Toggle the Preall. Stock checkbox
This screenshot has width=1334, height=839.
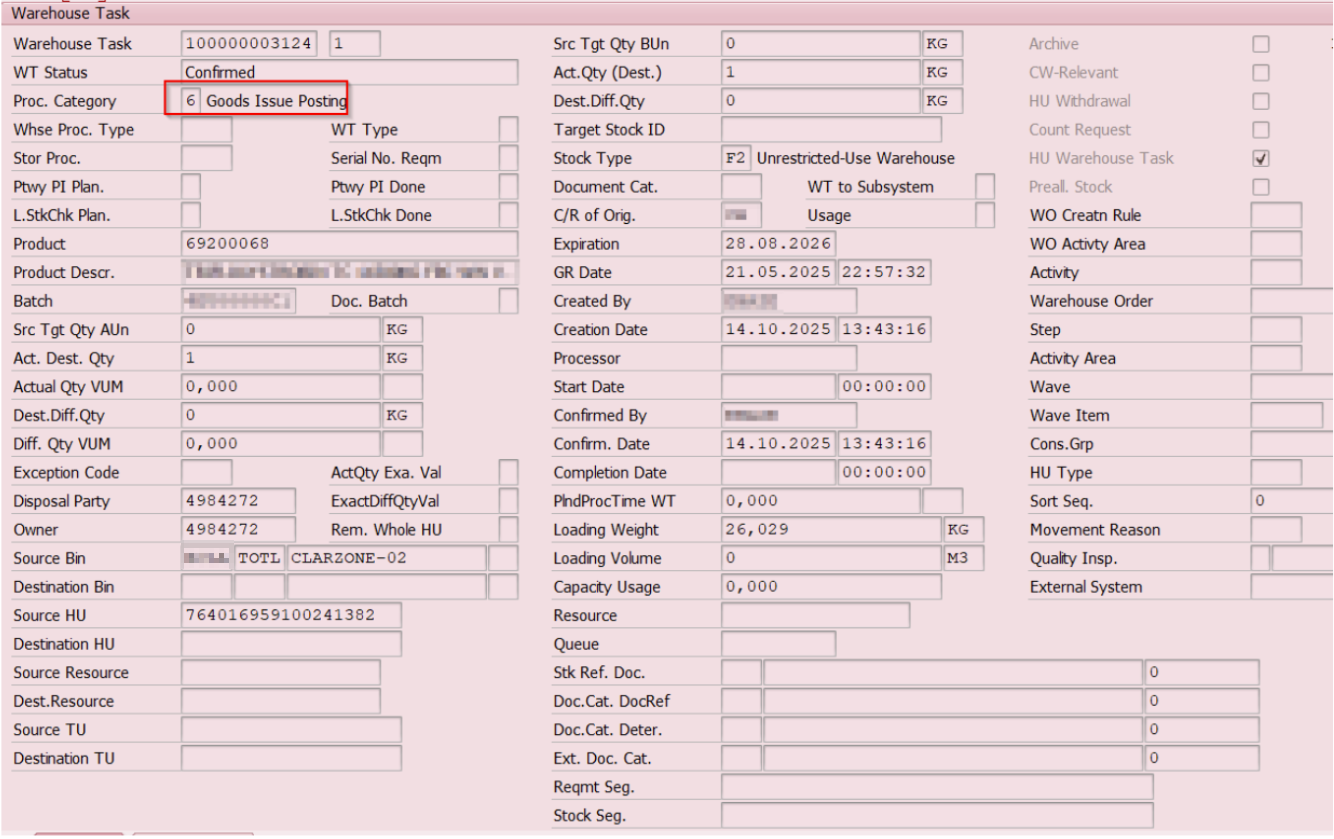1261,187
